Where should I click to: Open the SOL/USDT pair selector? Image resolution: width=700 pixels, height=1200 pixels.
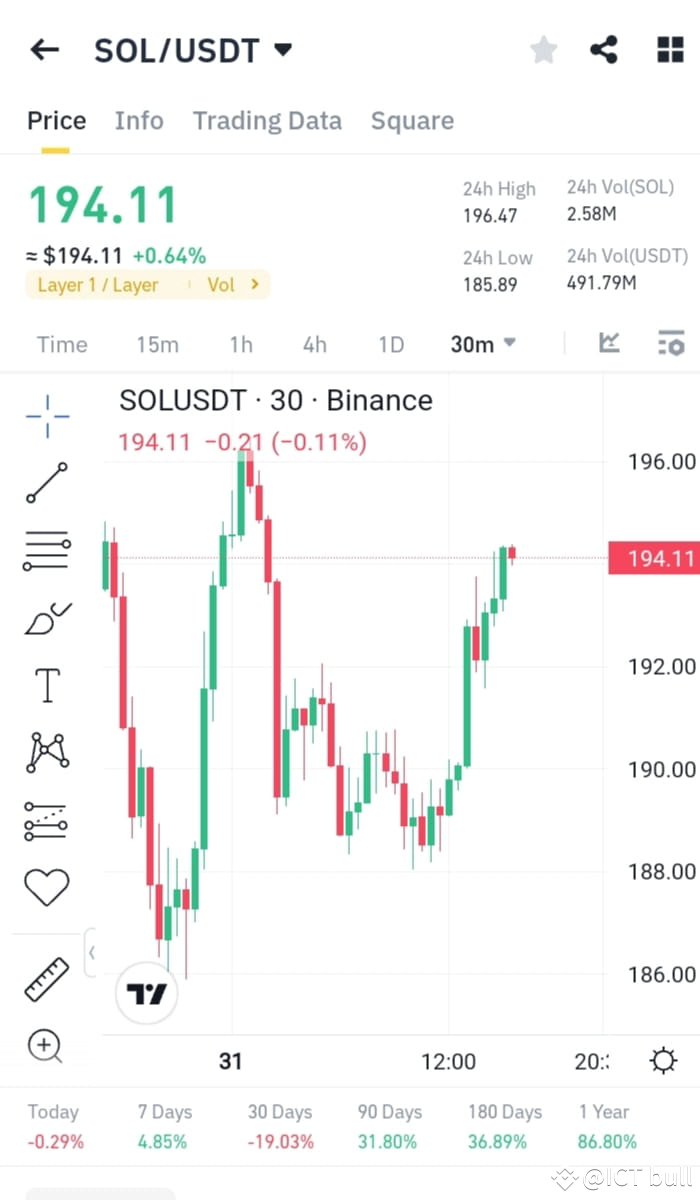[195, 50]
